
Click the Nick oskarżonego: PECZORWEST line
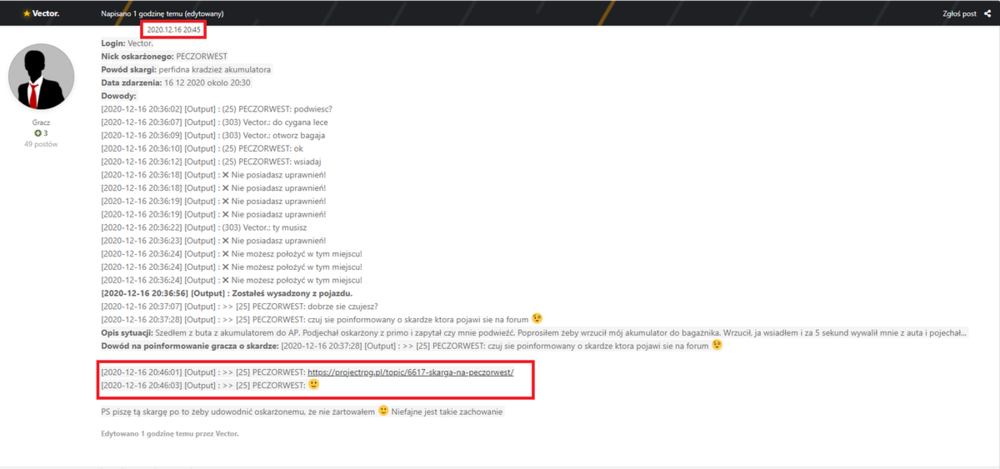coord(164,56)
